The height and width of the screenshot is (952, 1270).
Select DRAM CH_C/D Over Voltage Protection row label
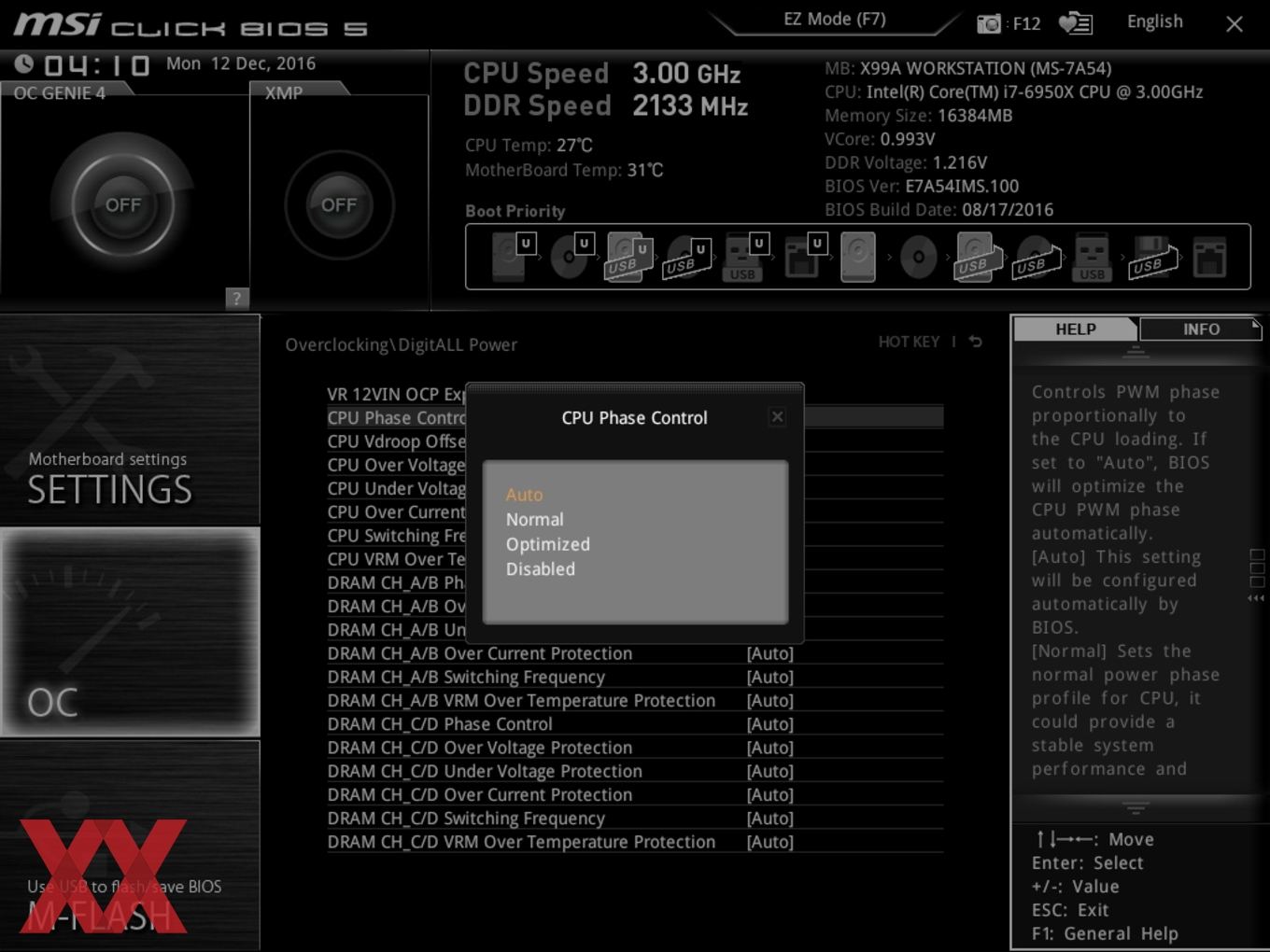click(x=480, y=748)
